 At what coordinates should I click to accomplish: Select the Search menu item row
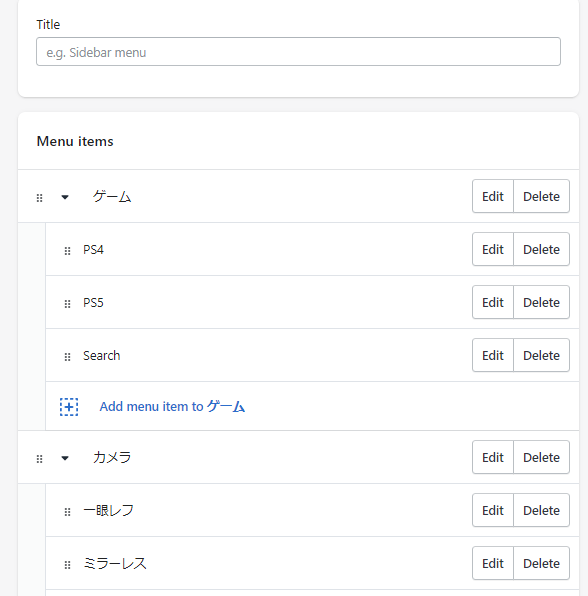312,355
